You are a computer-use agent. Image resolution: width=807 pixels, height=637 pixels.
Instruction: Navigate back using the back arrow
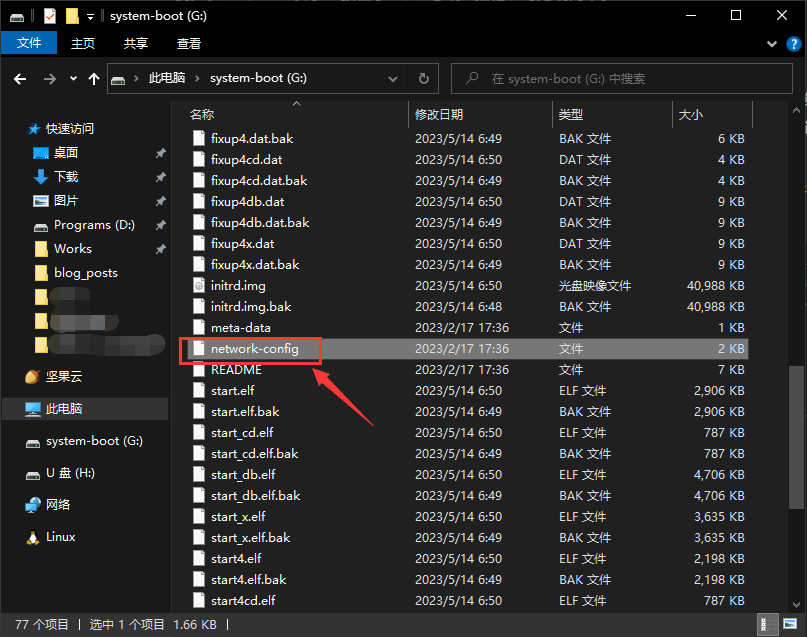[20, 78]
